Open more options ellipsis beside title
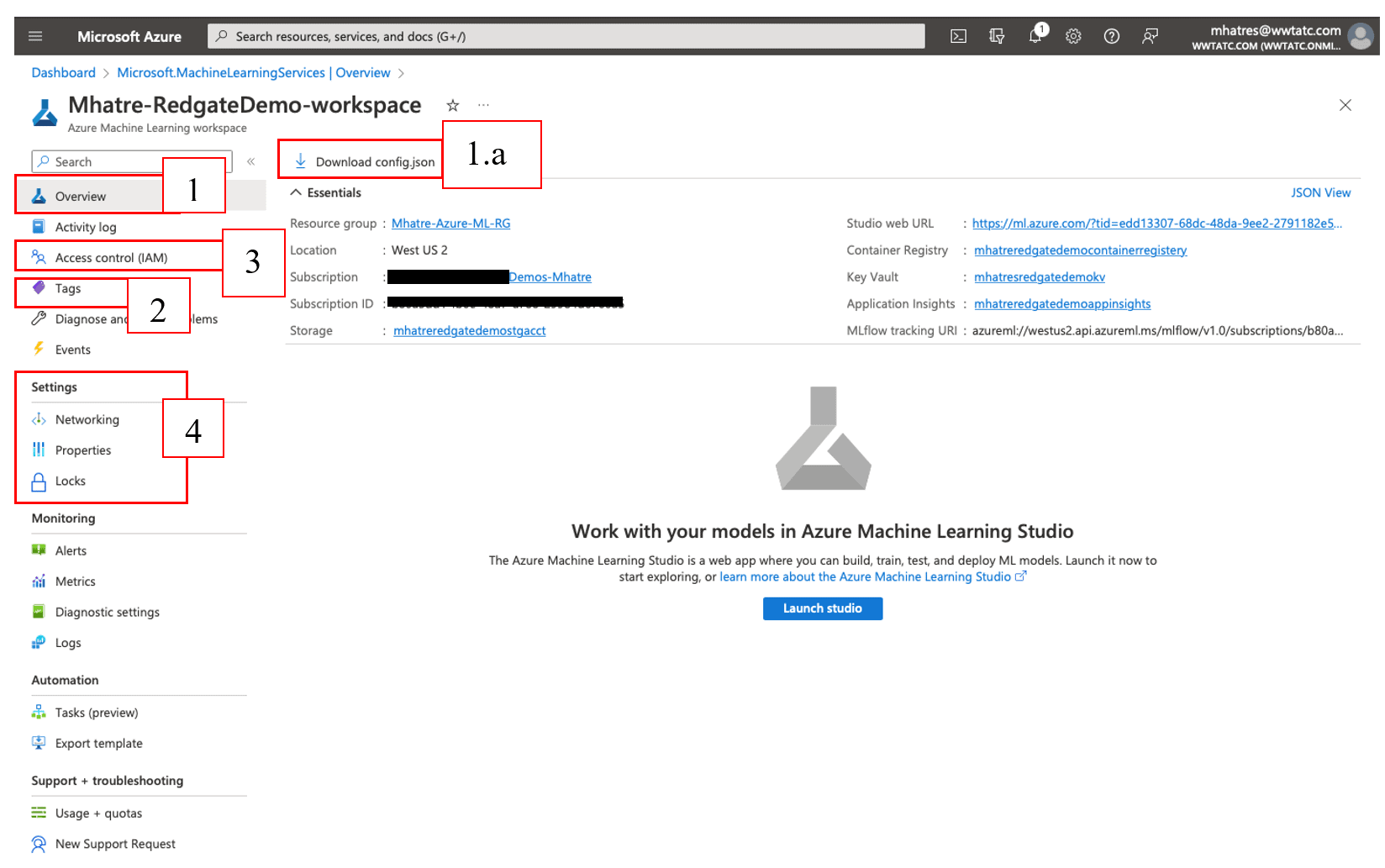The width and height of the screenshot is (1385, 868). 483,105
